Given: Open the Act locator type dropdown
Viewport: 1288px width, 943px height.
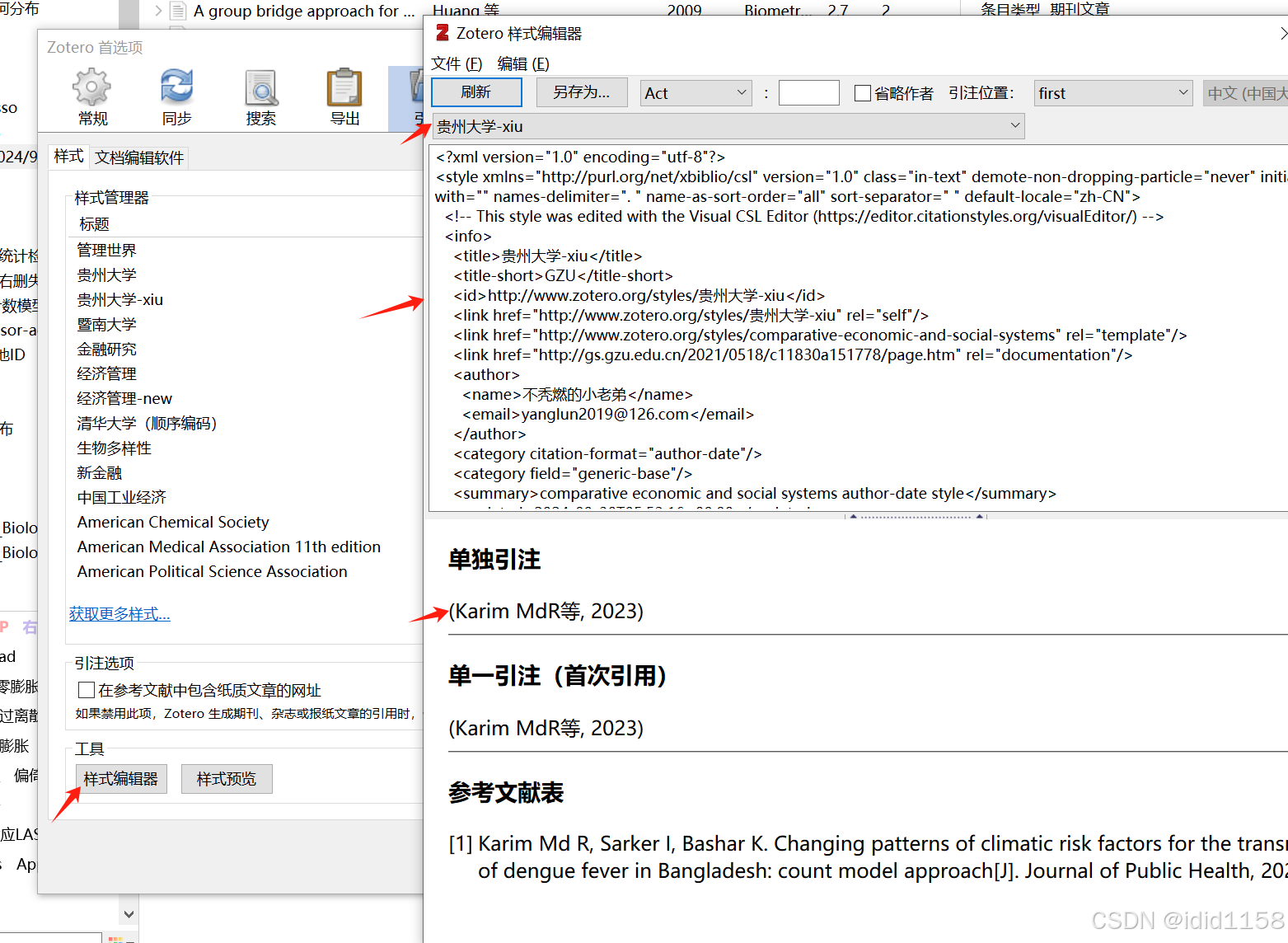Looking at the screenshot, I should (x=696, y=93).
